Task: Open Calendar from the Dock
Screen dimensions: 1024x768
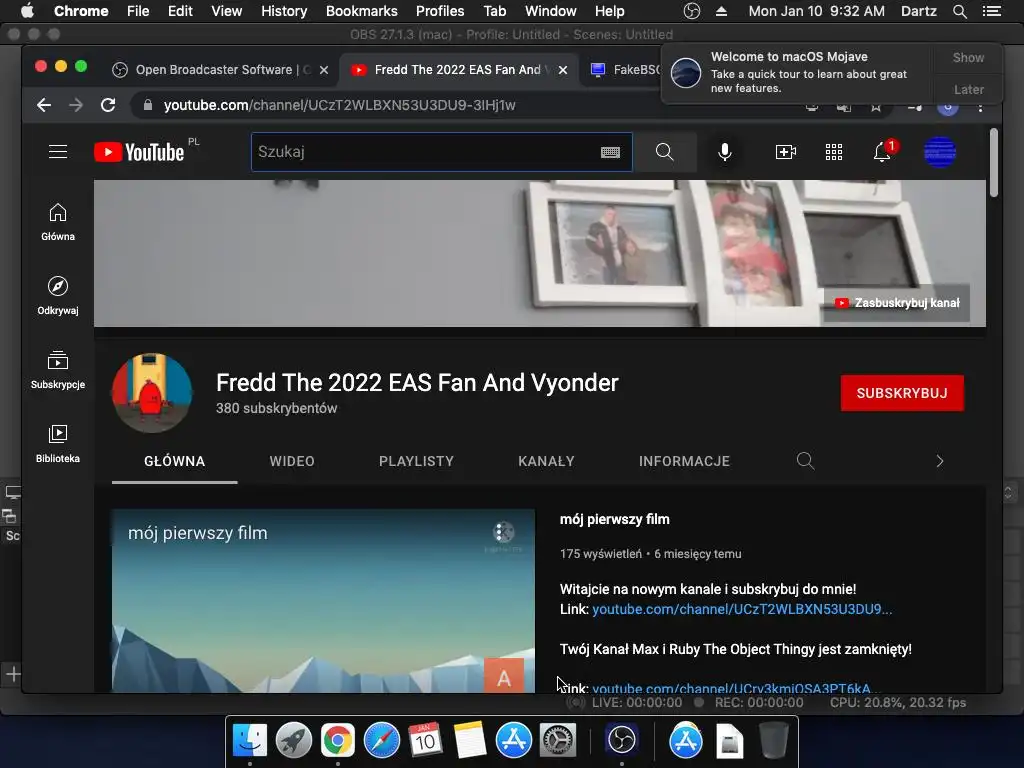Action: pos(425,740)
